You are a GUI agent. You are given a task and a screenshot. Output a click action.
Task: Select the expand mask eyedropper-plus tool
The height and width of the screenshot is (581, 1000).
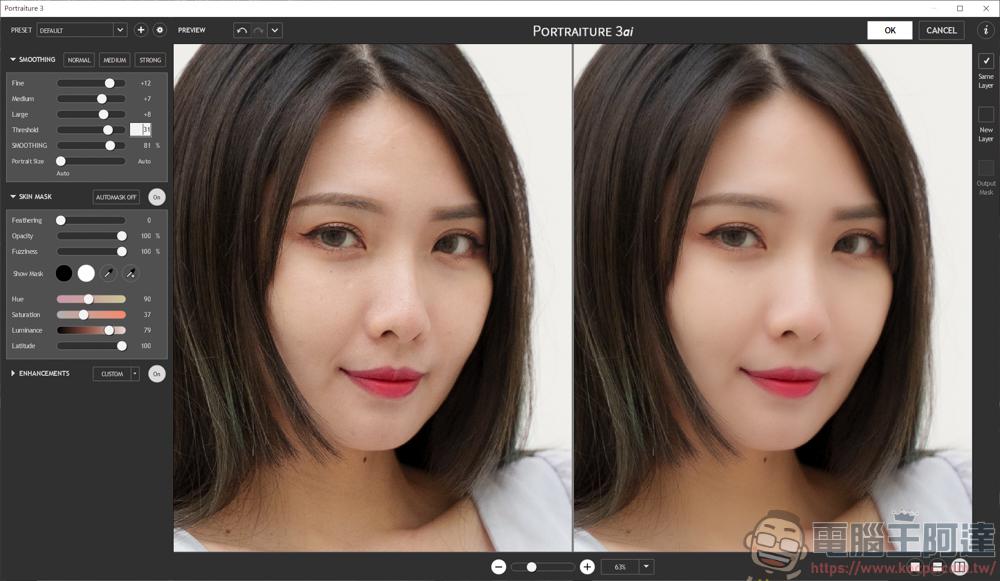[130, 273]
